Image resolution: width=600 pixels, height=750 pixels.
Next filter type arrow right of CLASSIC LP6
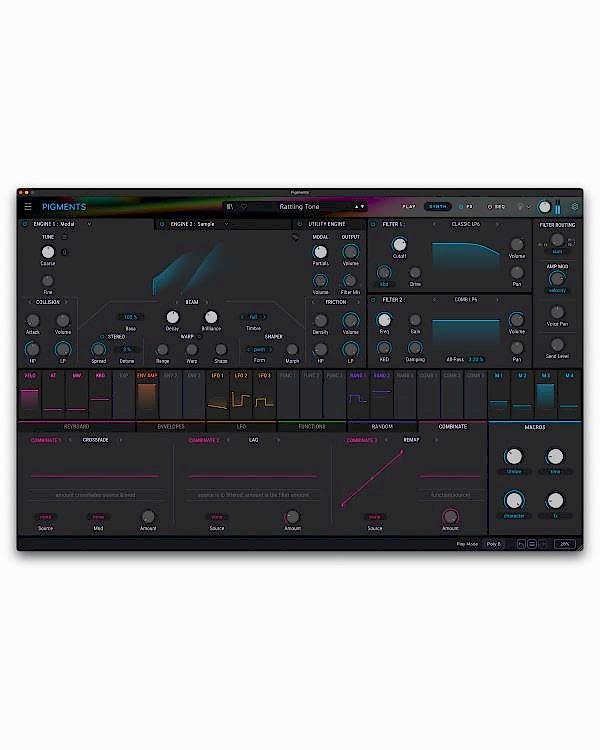497,224
